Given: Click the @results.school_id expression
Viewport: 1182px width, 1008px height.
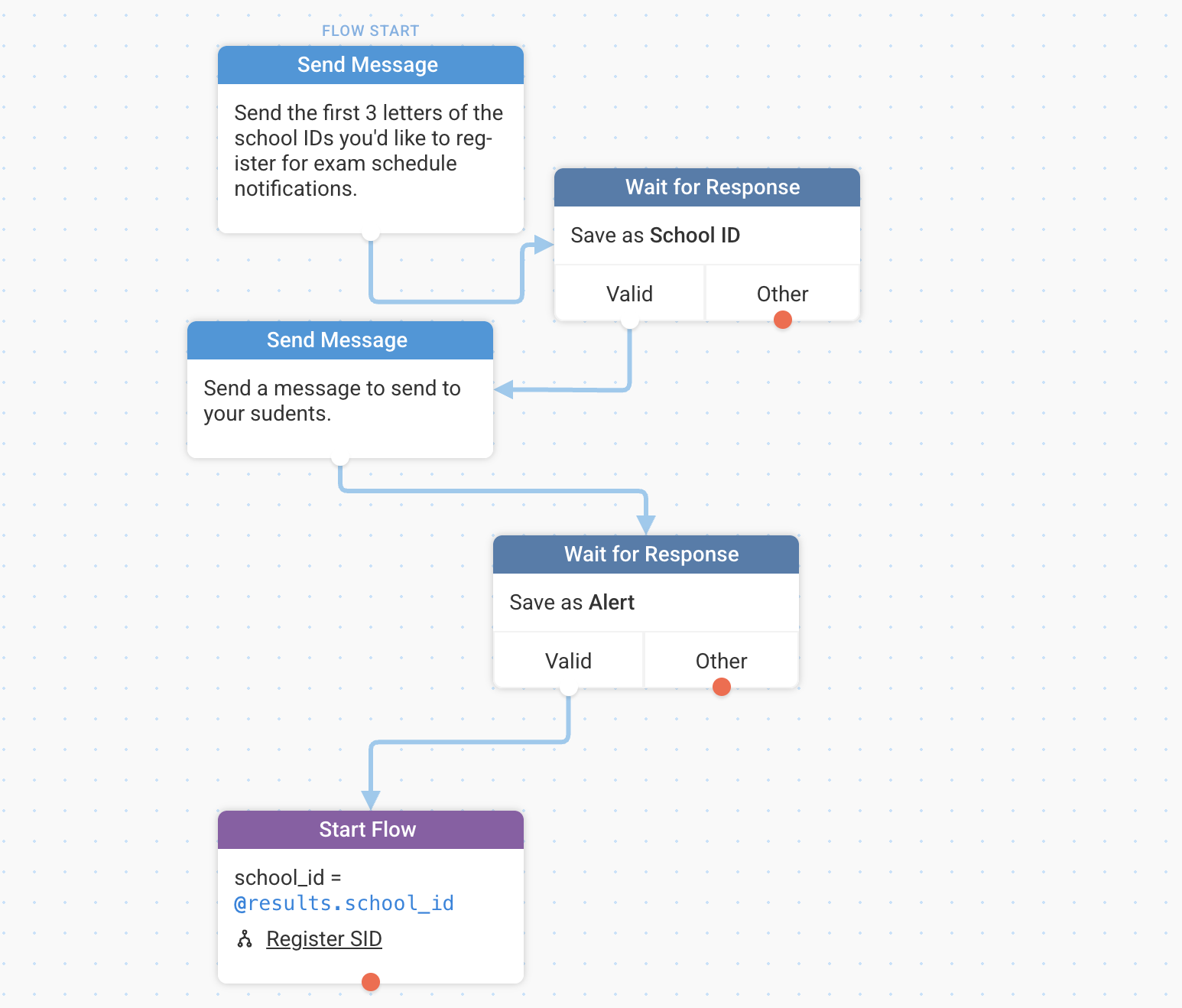Looking at the screenshot, I should coord(344,903).
